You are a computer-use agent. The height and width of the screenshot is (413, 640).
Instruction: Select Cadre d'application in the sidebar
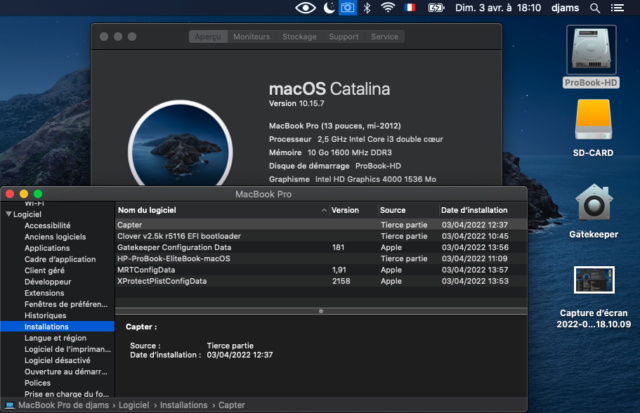pos(60,259)
